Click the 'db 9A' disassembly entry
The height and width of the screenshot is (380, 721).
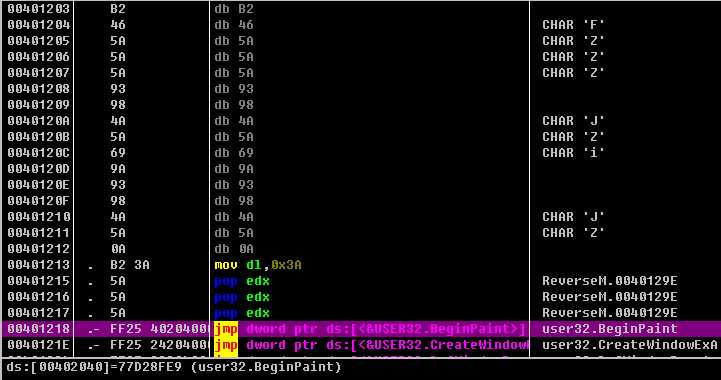[x=234, y=169]
